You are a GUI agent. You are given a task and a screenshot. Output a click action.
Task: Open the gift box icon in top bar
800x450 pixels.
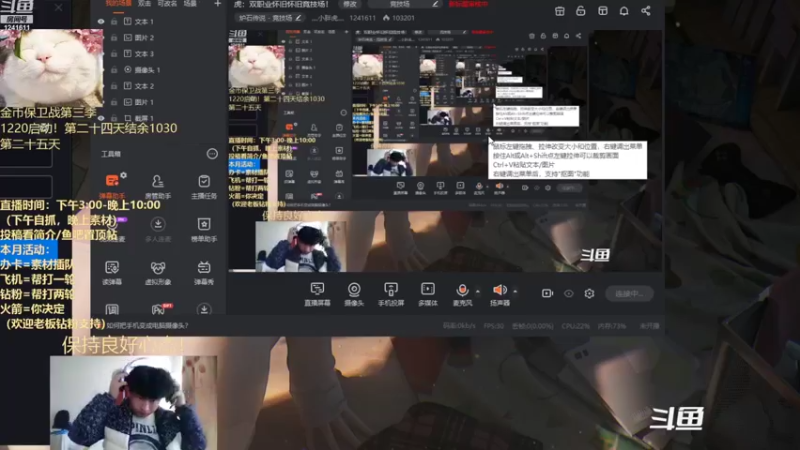(560, 11)
